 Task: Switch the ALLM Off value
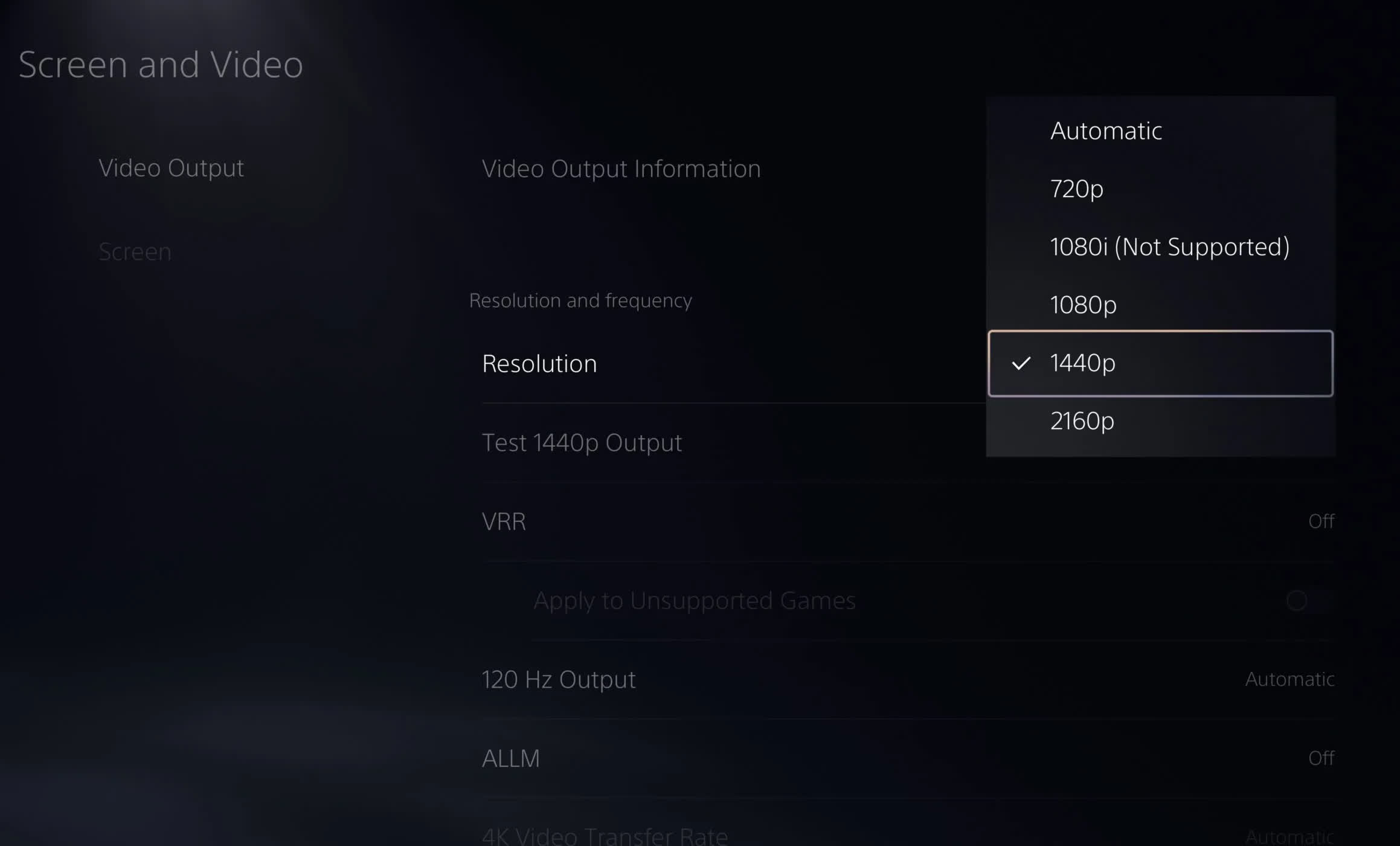coord(1321,758)
